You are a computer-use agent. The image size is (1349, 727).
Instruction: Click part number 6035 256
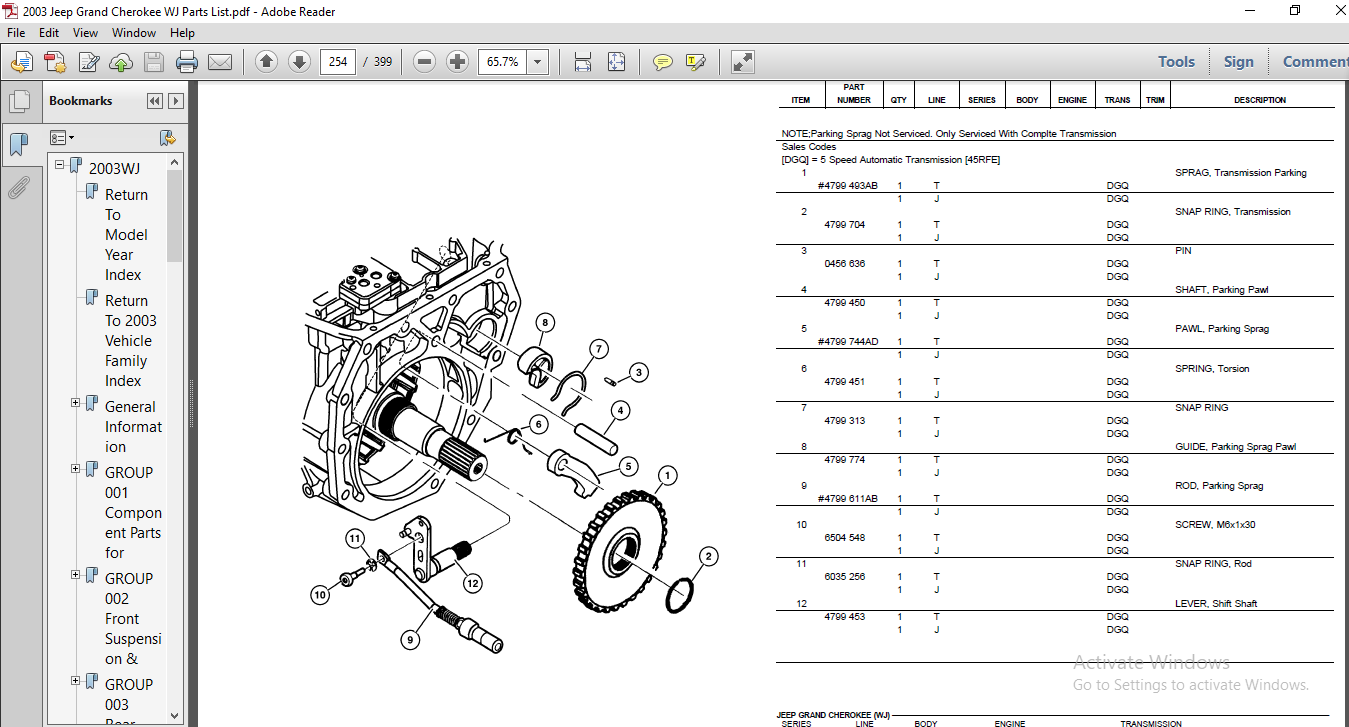(x=844, y=577)
